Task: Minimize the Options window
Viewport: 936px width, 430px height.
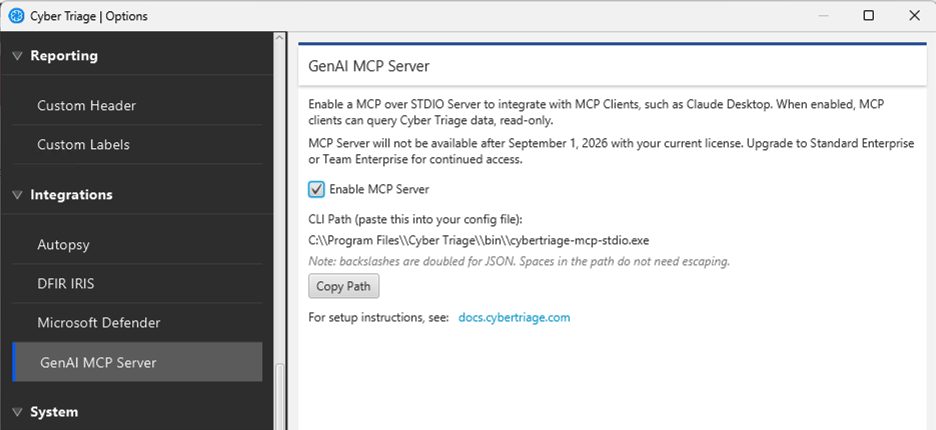Action: coord(822,16)
